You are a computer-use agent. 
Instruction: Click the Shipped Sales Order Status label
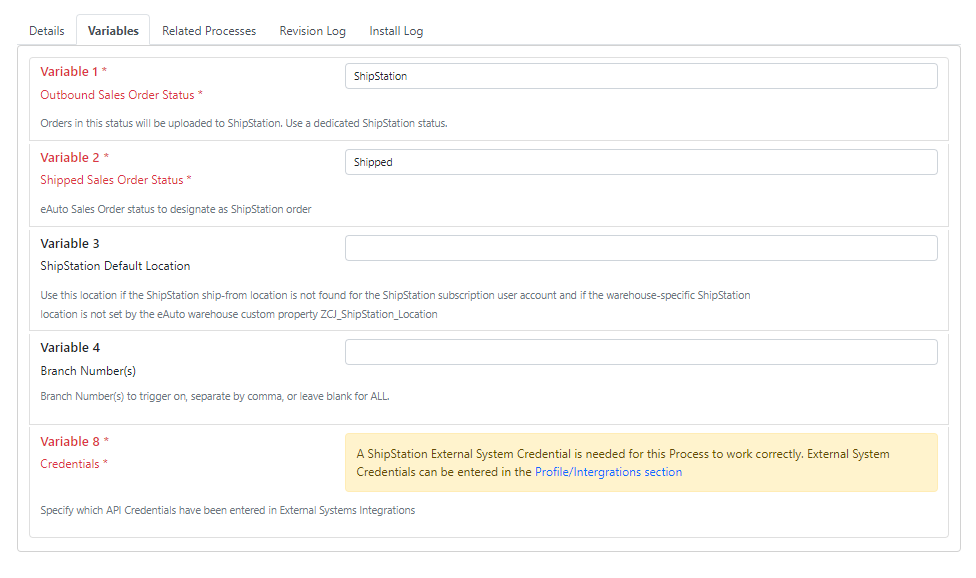116,180
